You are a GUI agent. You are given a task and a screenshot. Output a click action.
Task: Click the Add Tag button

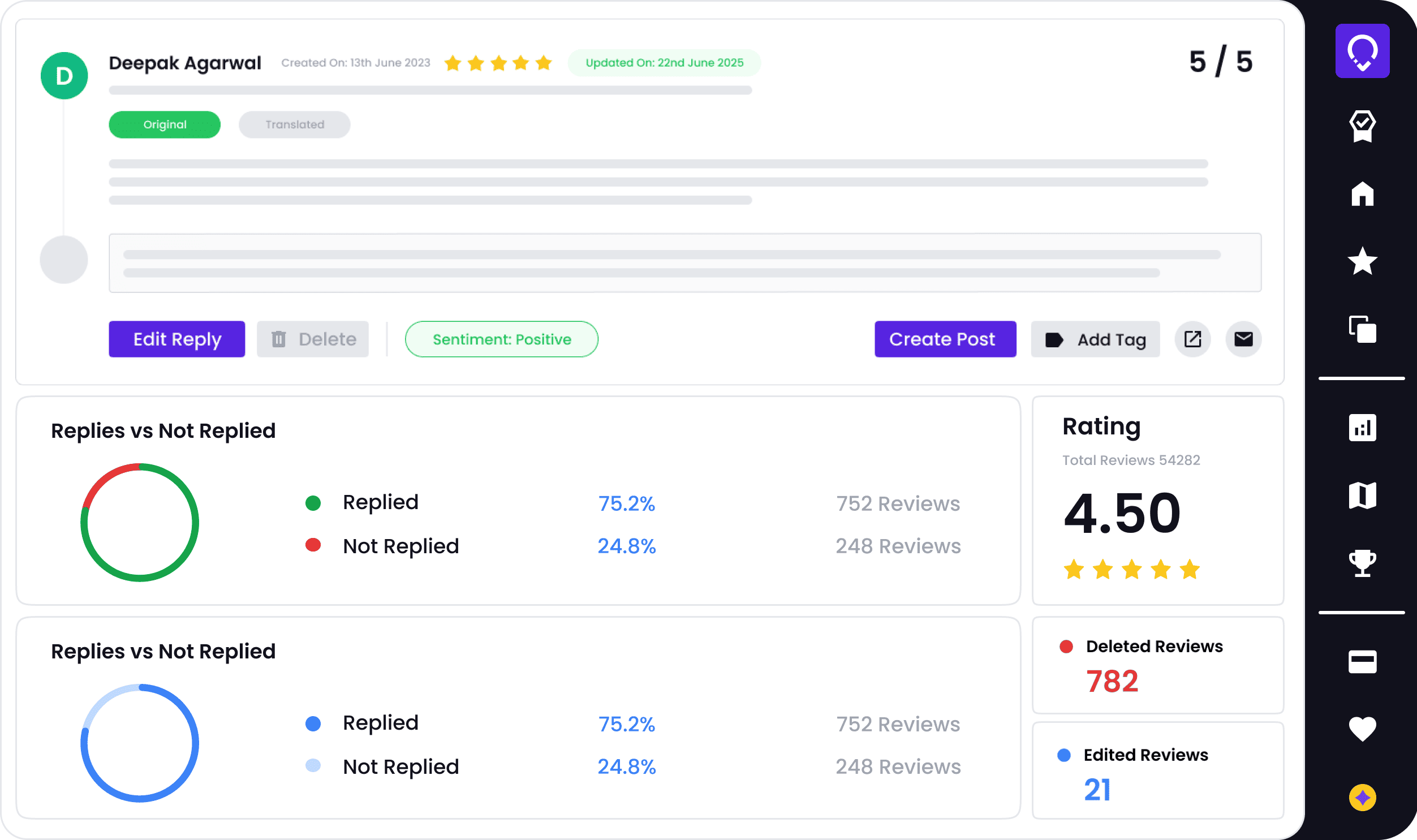pos(1095,339)
